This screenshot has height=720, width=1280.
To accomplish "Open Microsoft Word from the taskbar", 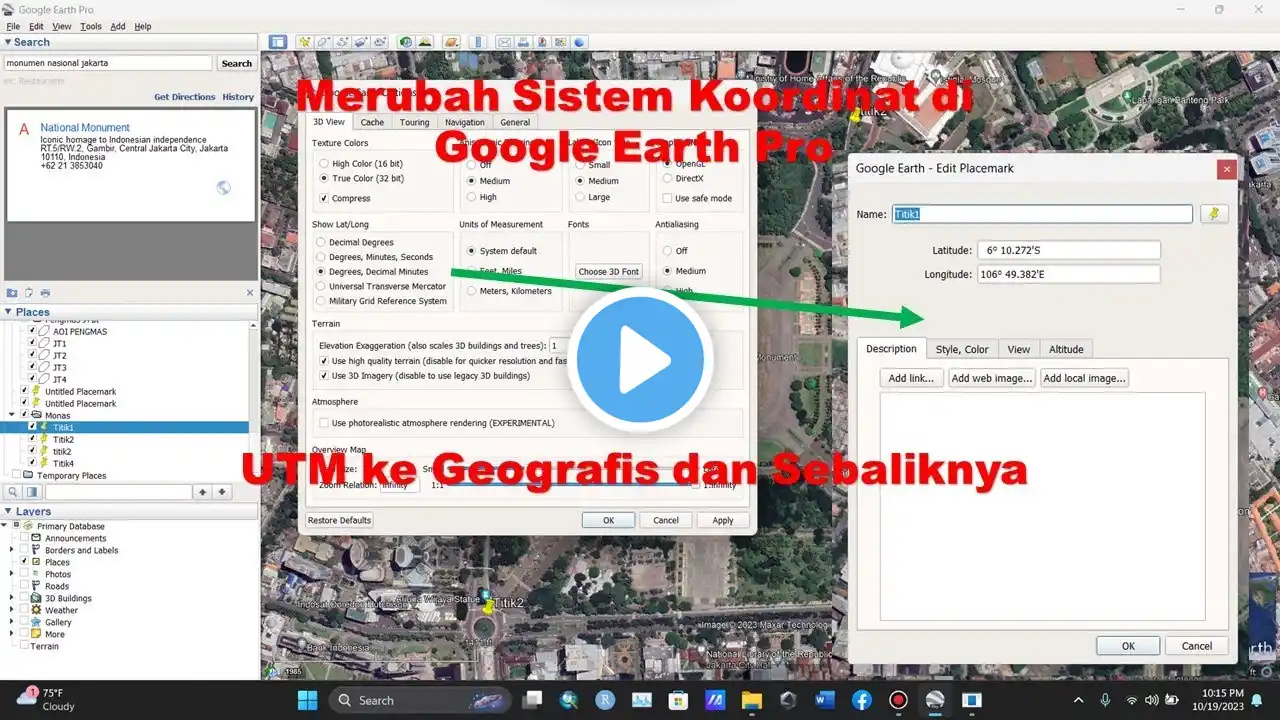I will [x=824, y=700].
